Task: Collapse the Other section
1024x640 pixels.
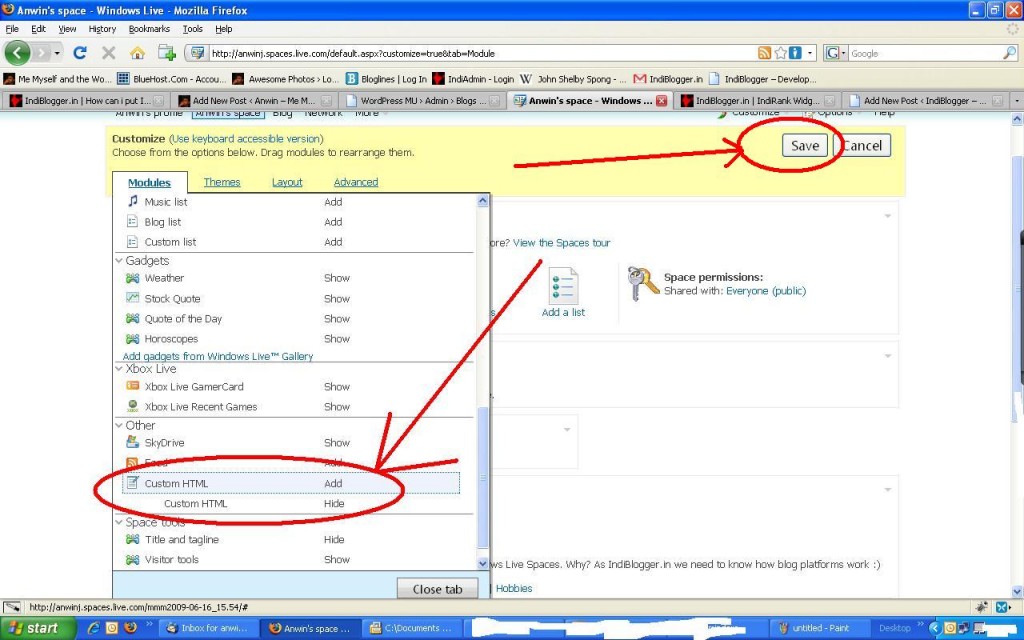Action: coord(119,425)
